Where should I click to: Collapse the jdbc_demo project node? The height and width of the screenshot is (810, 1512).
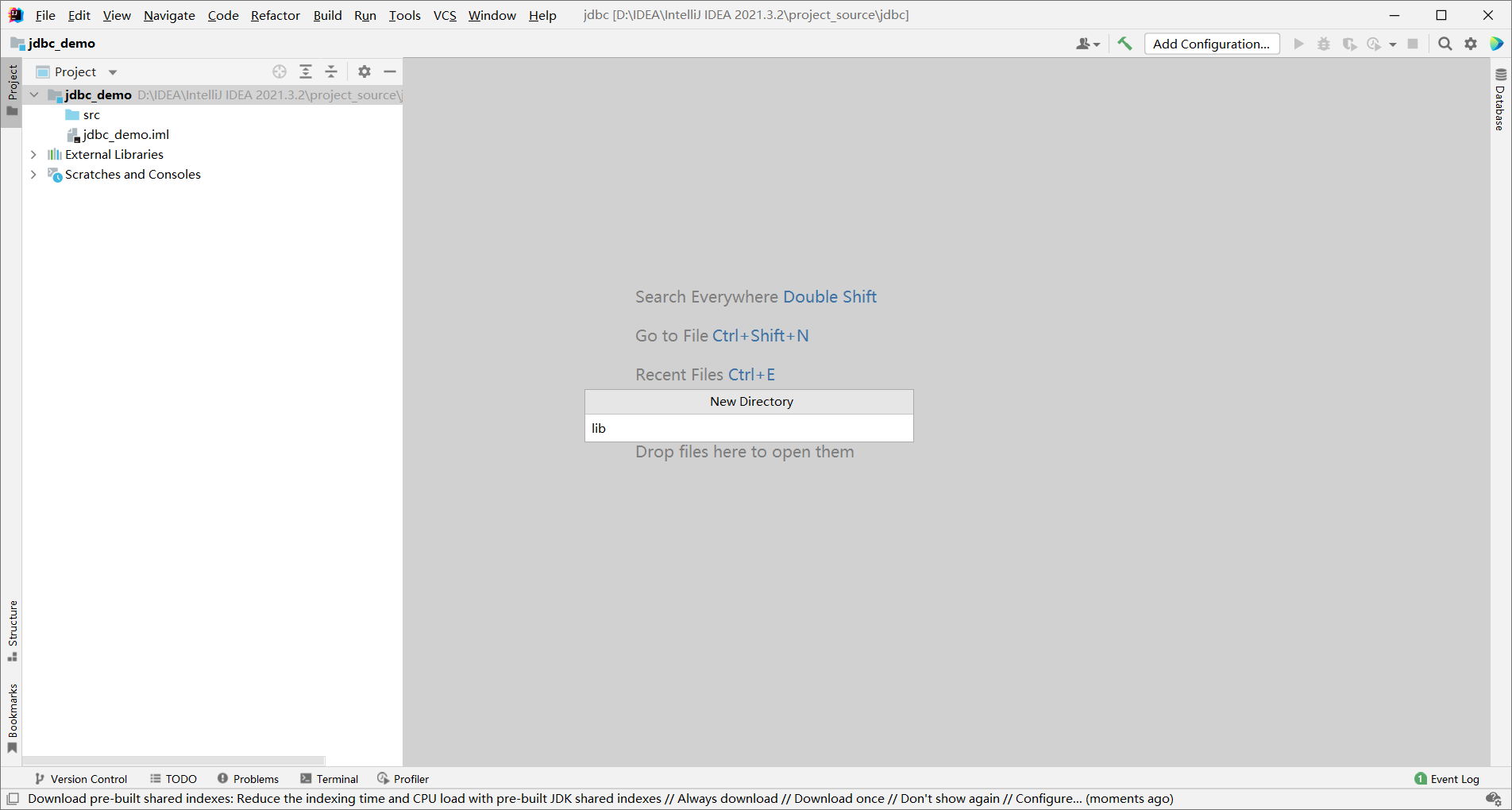[34, 94]
